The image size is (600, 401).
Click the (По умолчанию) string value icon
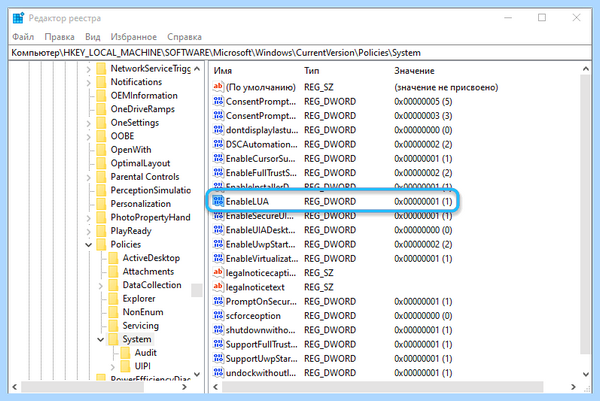coord(218,87)
